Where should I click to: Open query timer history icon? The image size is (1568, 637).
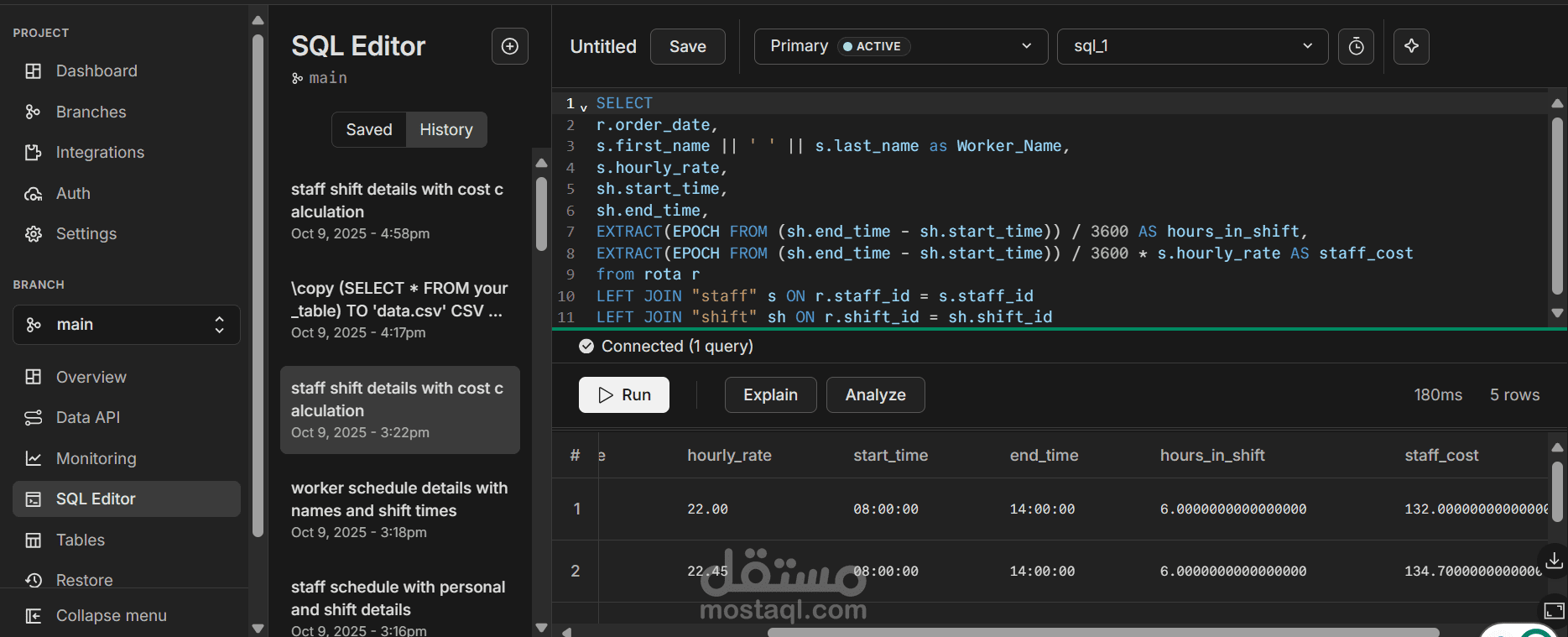(1356, 46)
